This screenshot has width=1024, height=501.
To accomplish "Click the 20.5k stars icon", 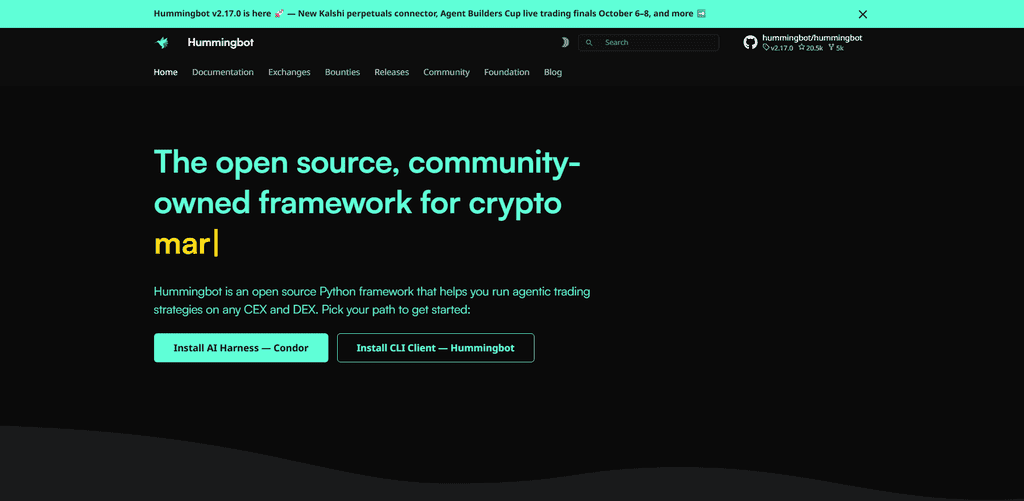I will (801, 48).
